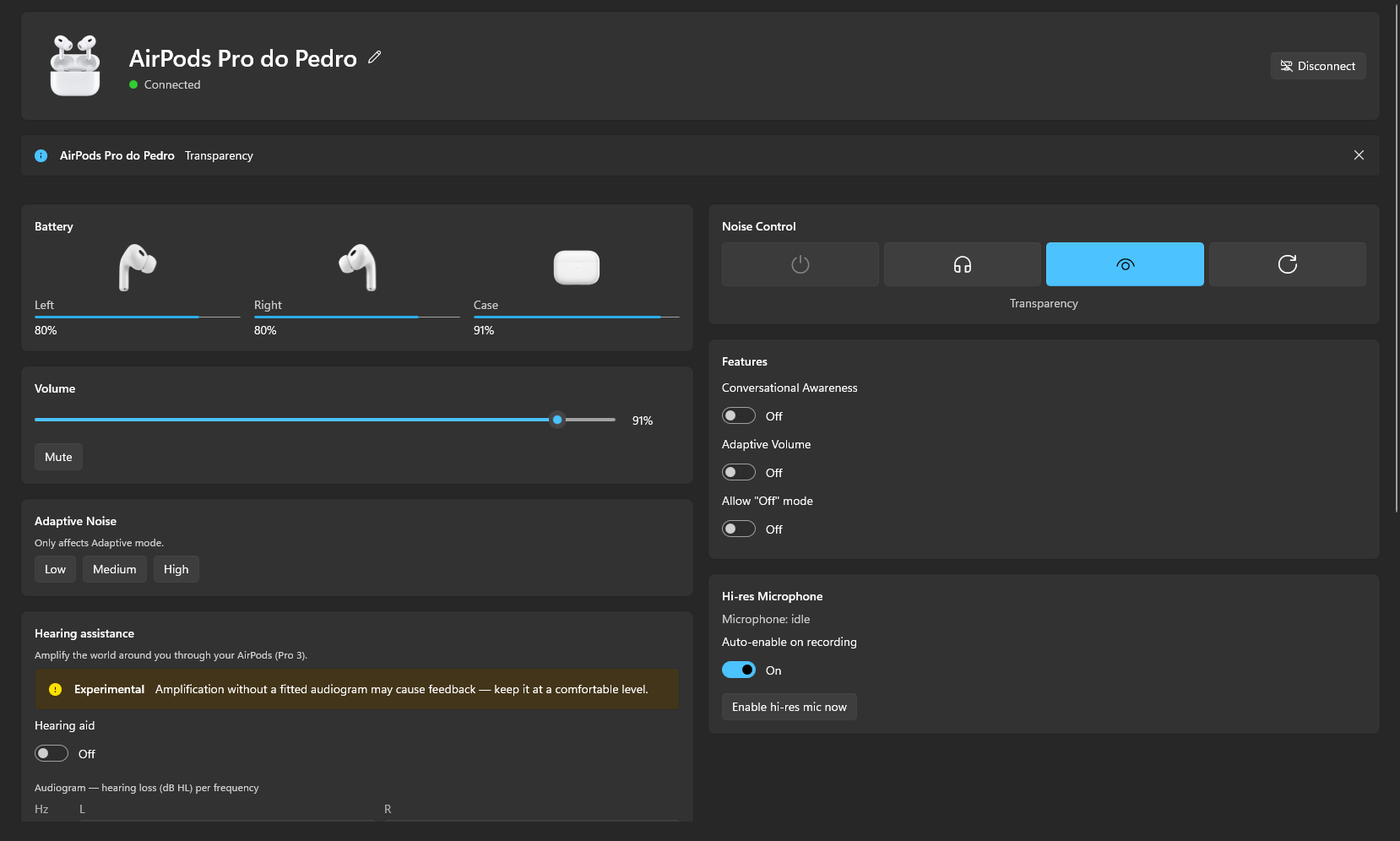Toggle Conversational Awareness switch
1400x841 pixels.
[x=739, y=415]
